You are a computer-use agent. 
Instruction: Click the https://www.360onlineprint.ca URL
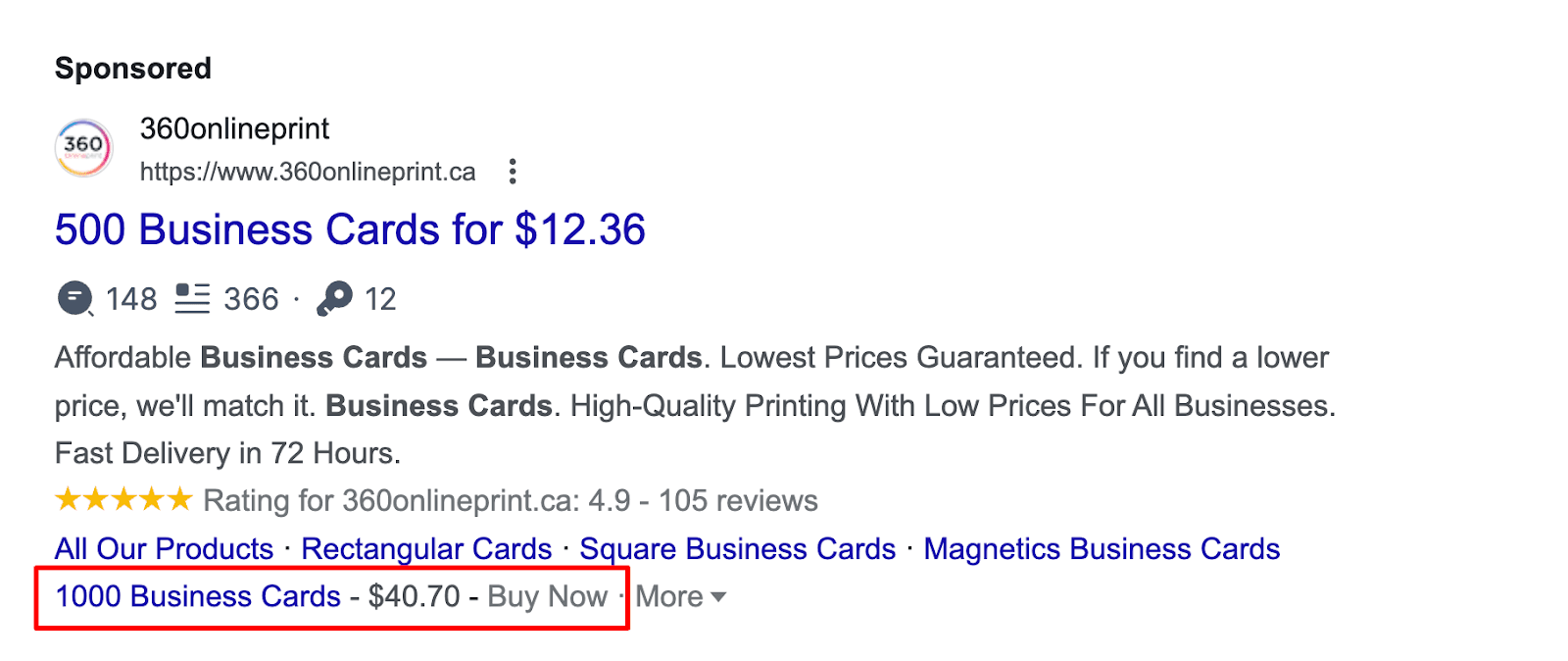click(x=307, y=171)
